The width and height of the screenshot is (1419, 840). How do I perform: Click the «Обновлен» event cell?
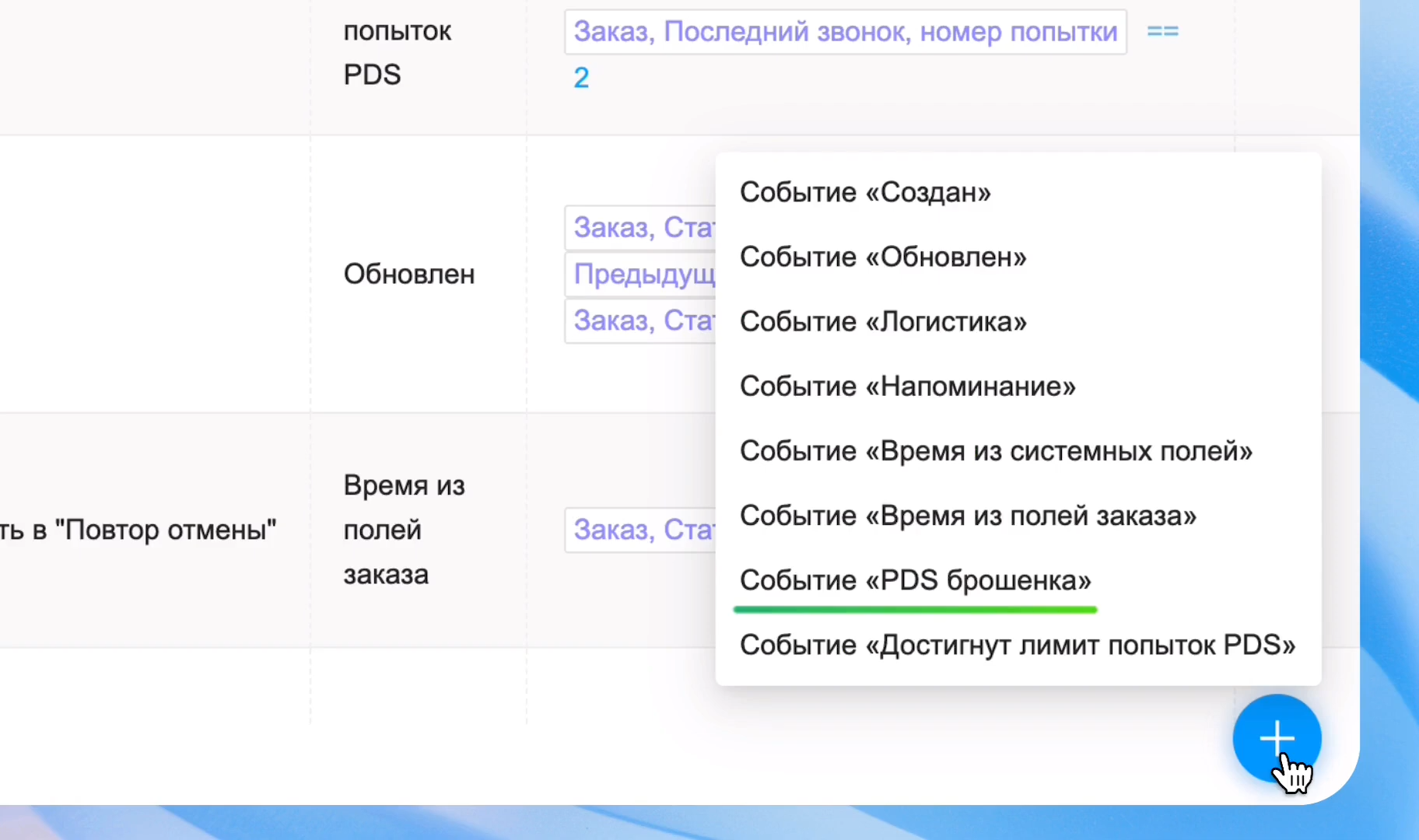(409, 274)
